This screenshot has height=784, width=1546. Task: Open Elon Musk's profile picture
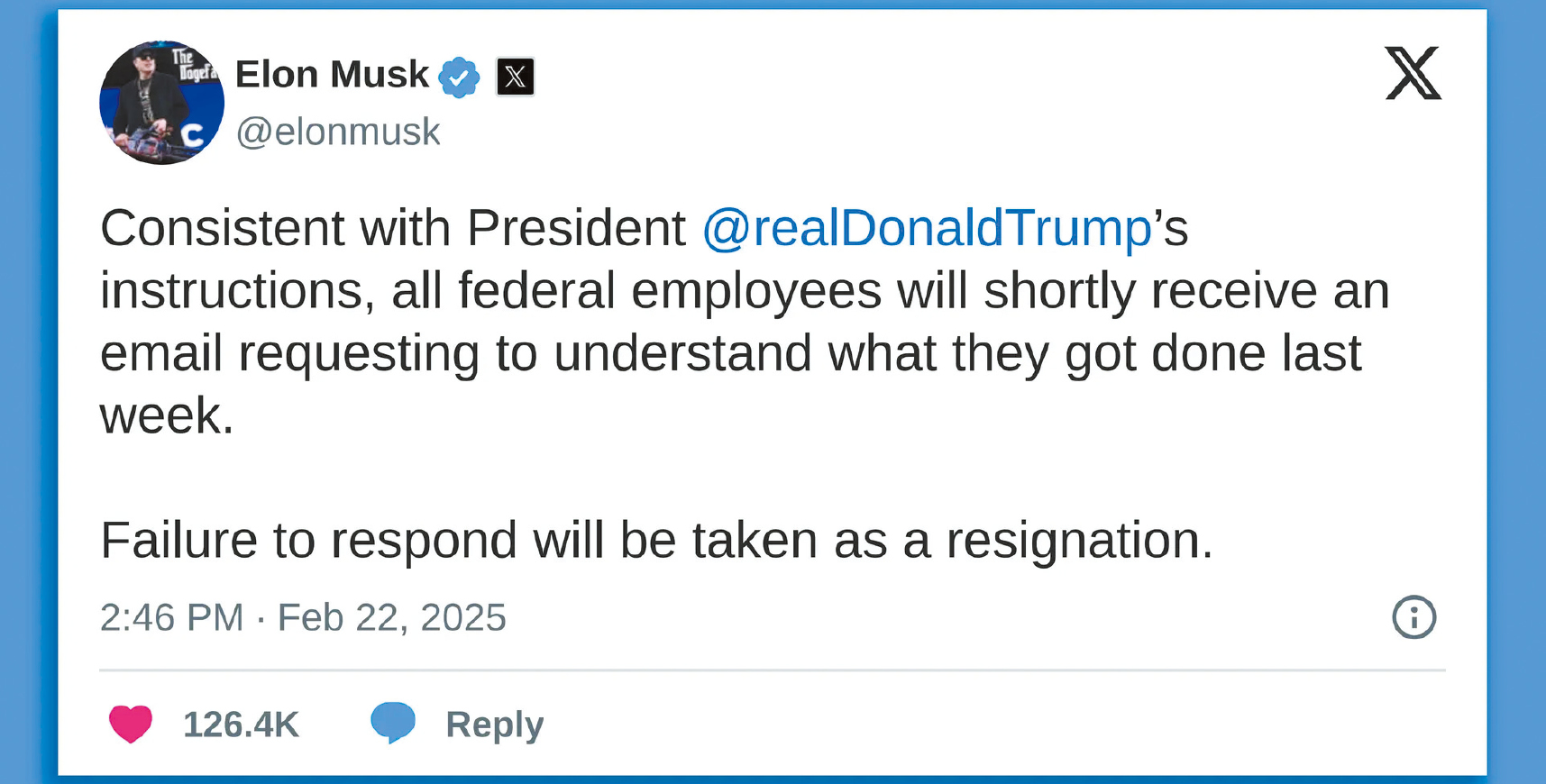(161, 103)
